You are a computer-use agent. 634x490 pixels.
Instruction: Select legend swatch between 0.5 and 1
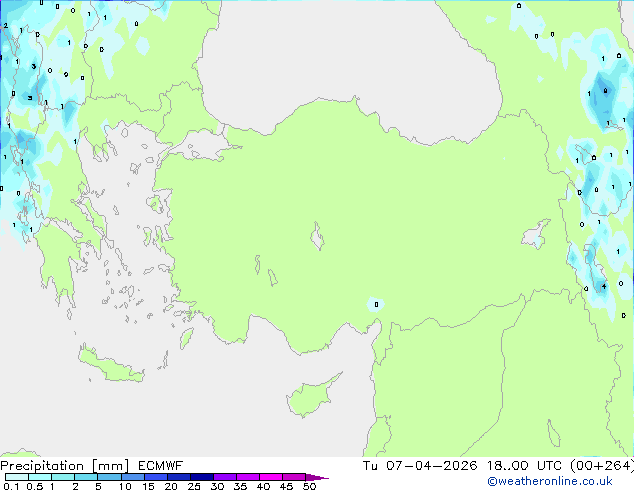pos(40,477)
